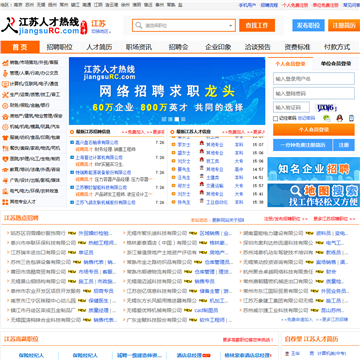Click the captcha verification image

coord(326,107)
